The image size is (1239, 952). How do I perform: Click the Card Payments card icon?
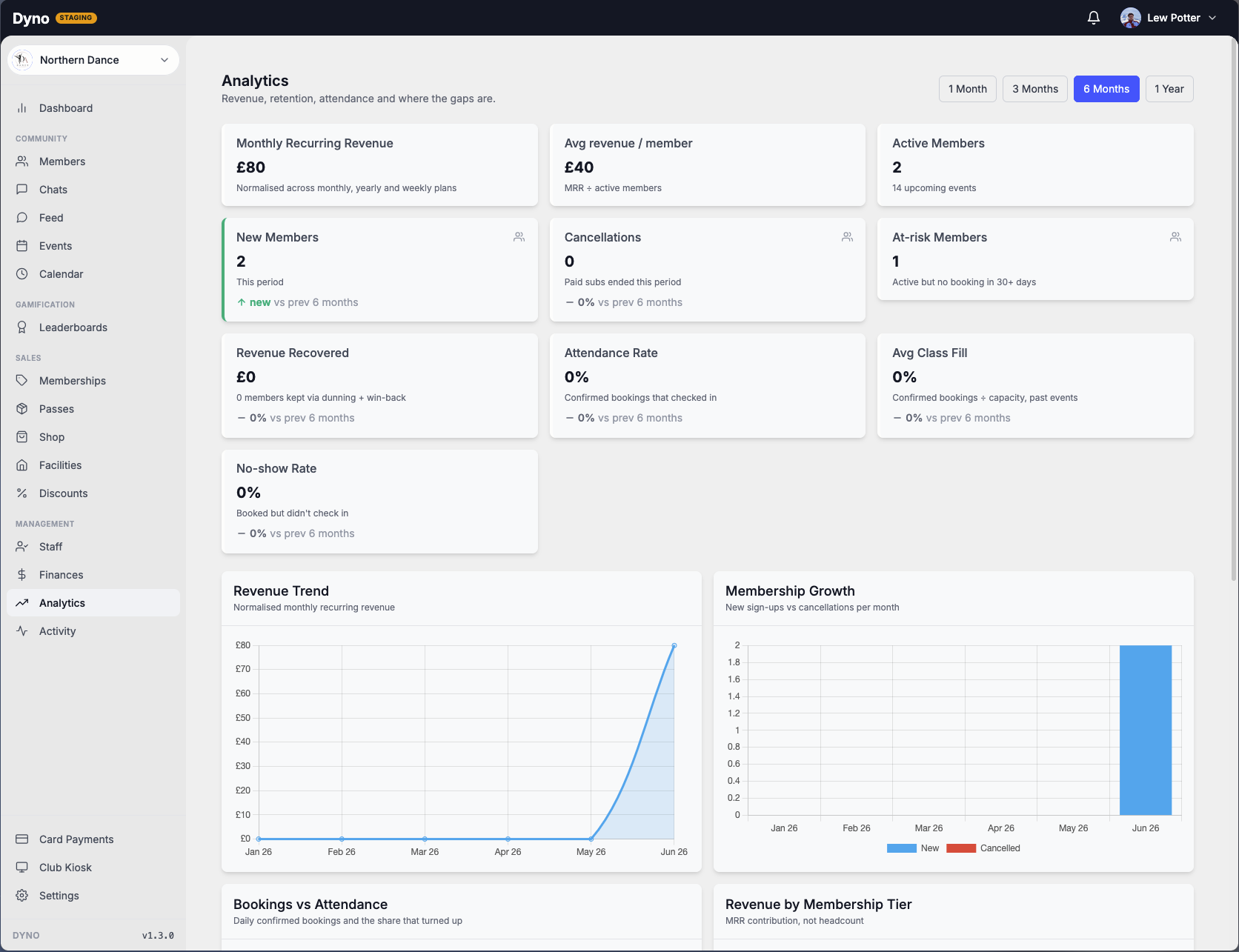pos(22,839)
